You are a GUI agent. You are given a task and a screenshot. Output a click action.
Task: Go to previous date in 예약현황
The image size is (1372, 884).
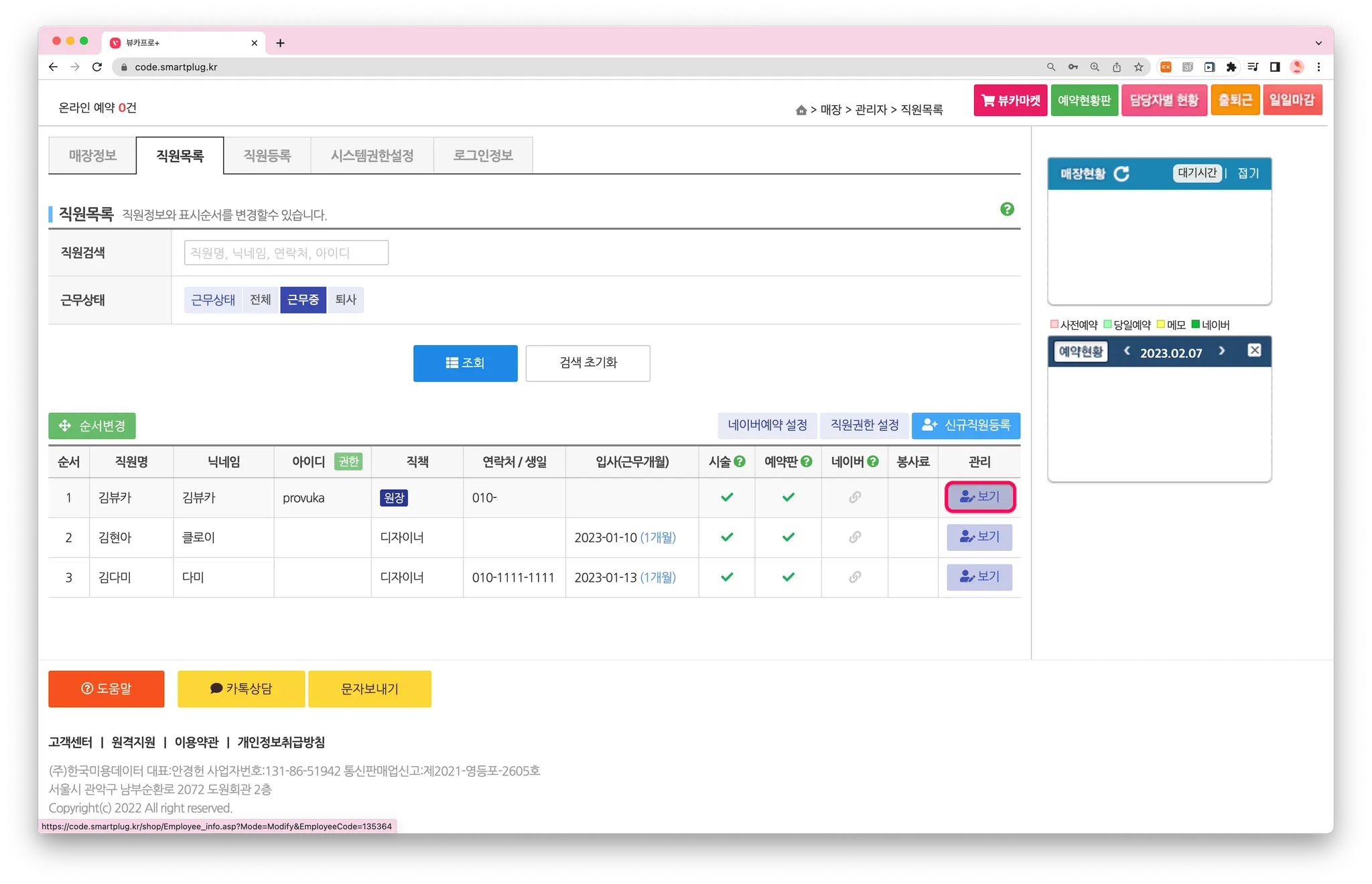pyautogui.click(x=1127, y=351)
